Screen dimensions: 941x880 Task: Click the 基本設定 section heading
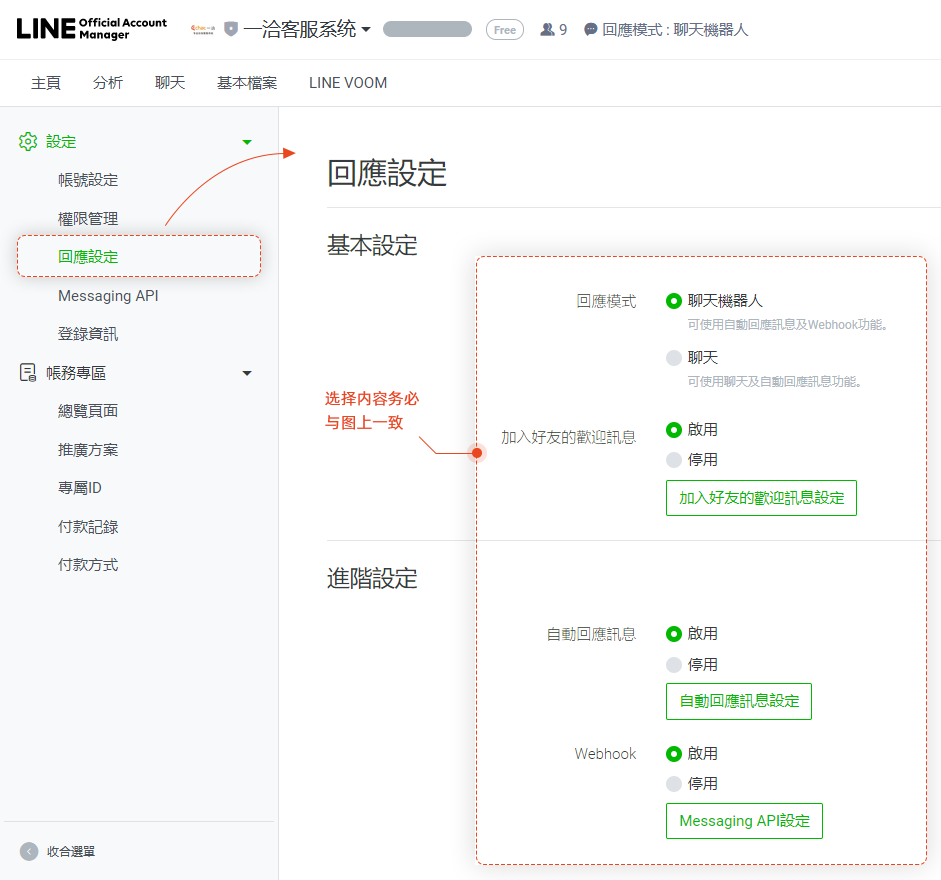372,246
